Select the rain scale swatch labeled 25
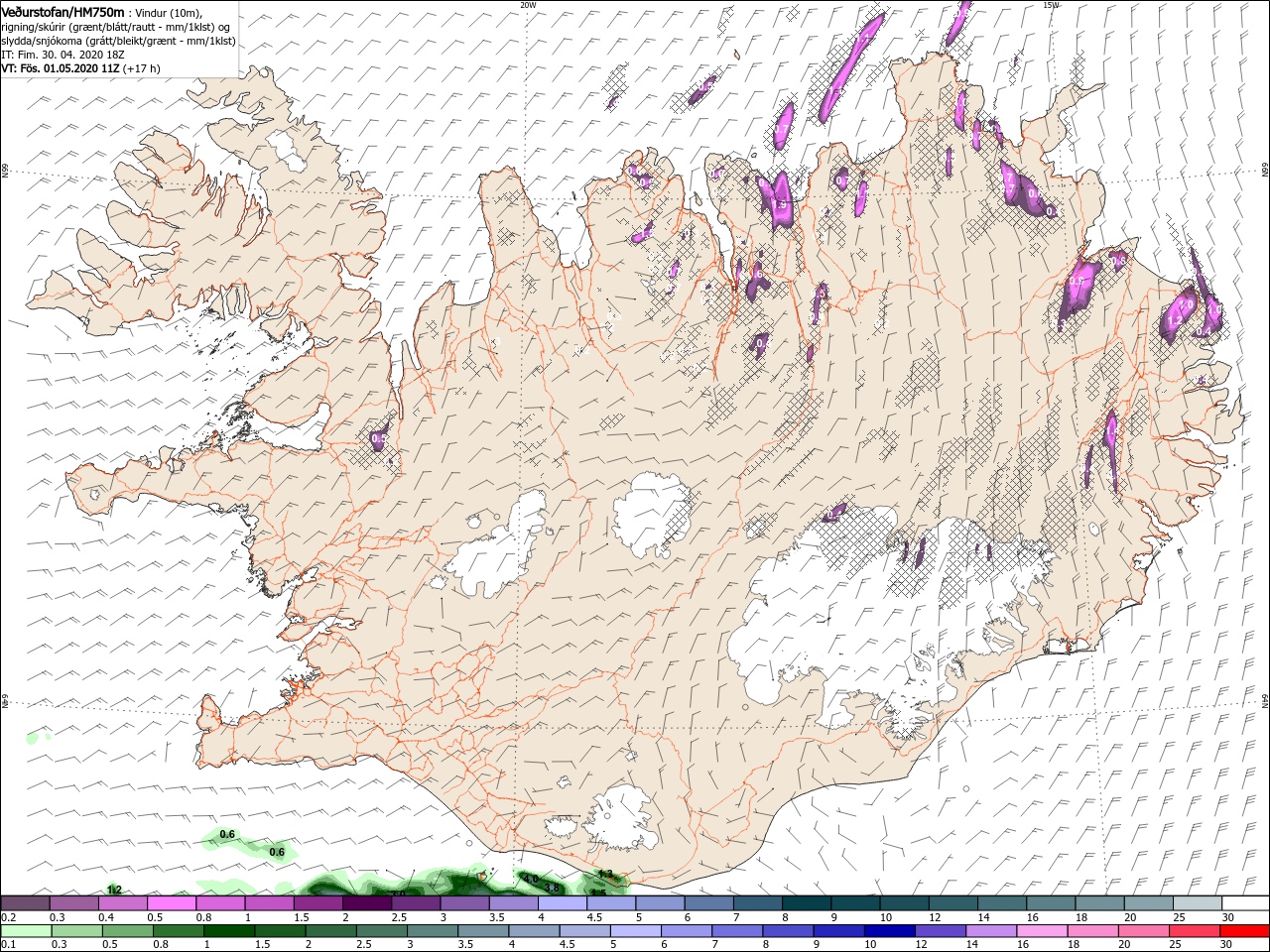The width and height of the screenshot is (1270, 952). (x=1193, y=931)
